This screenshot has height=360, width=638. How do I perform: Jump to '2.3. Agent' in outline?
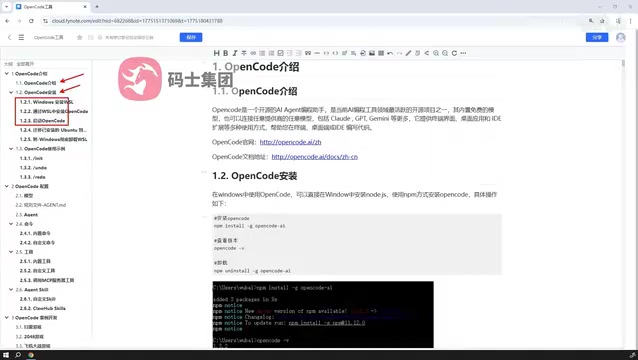tap(26, 214)
